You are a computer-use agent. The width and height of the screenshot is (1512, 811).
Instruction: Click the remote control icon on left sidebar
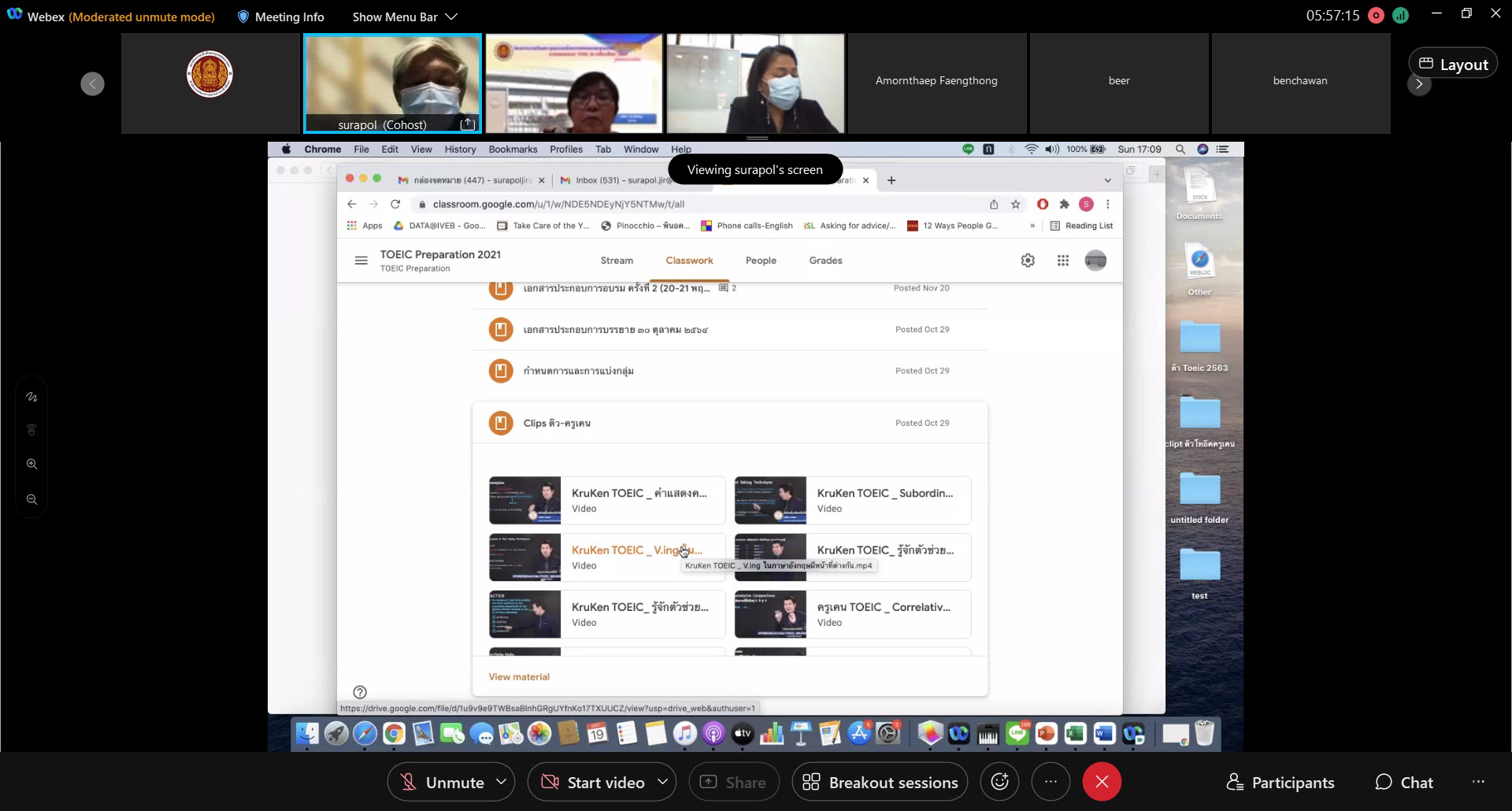pos(31,430)
